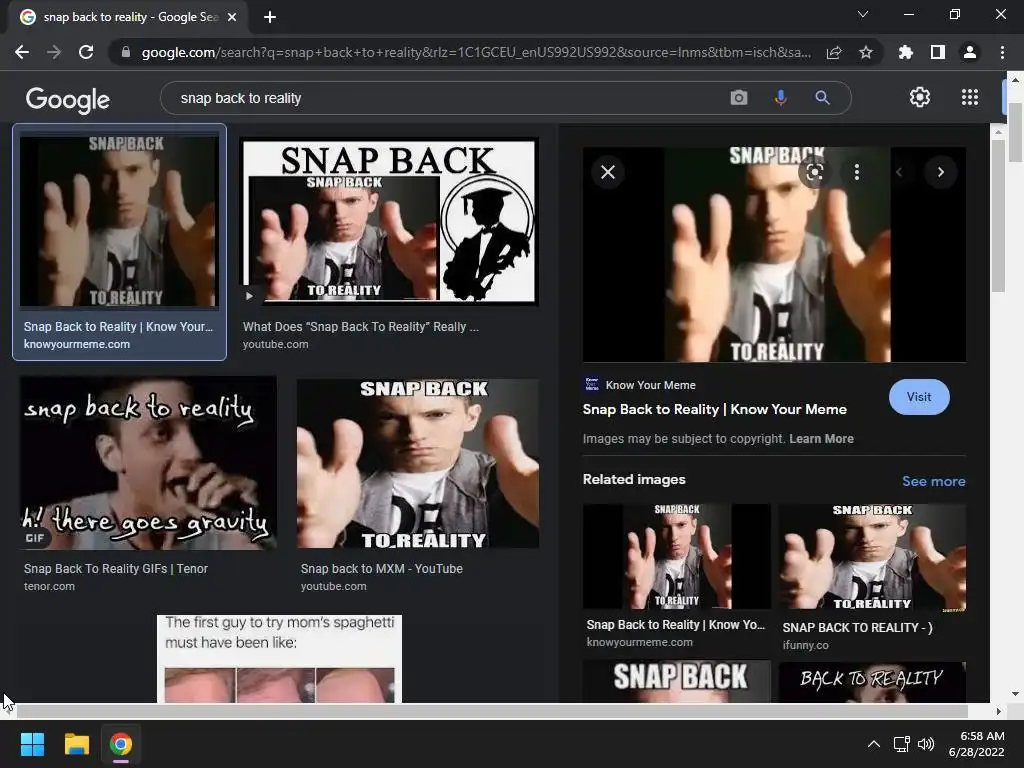Search inside image with Lens icon
The width and height of the screenshot is (1024, 768).
coord(814,172)
